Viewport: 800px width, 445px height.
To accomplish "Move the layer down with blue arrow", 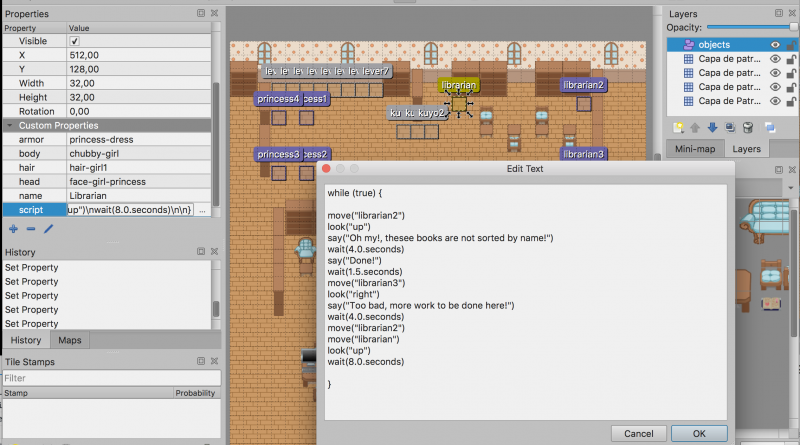I will point(712,127).
